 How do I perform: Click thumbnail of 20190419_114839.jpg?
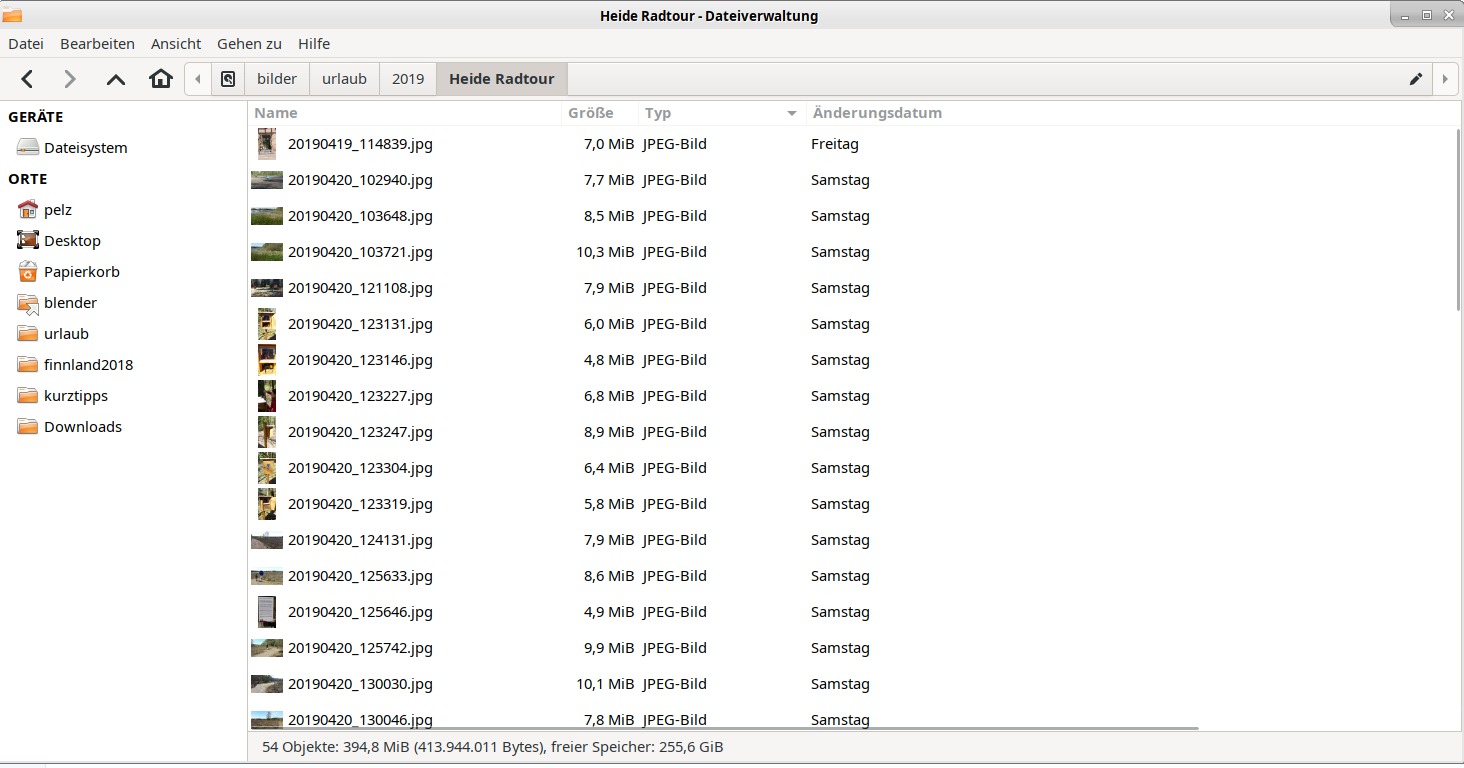267,144
